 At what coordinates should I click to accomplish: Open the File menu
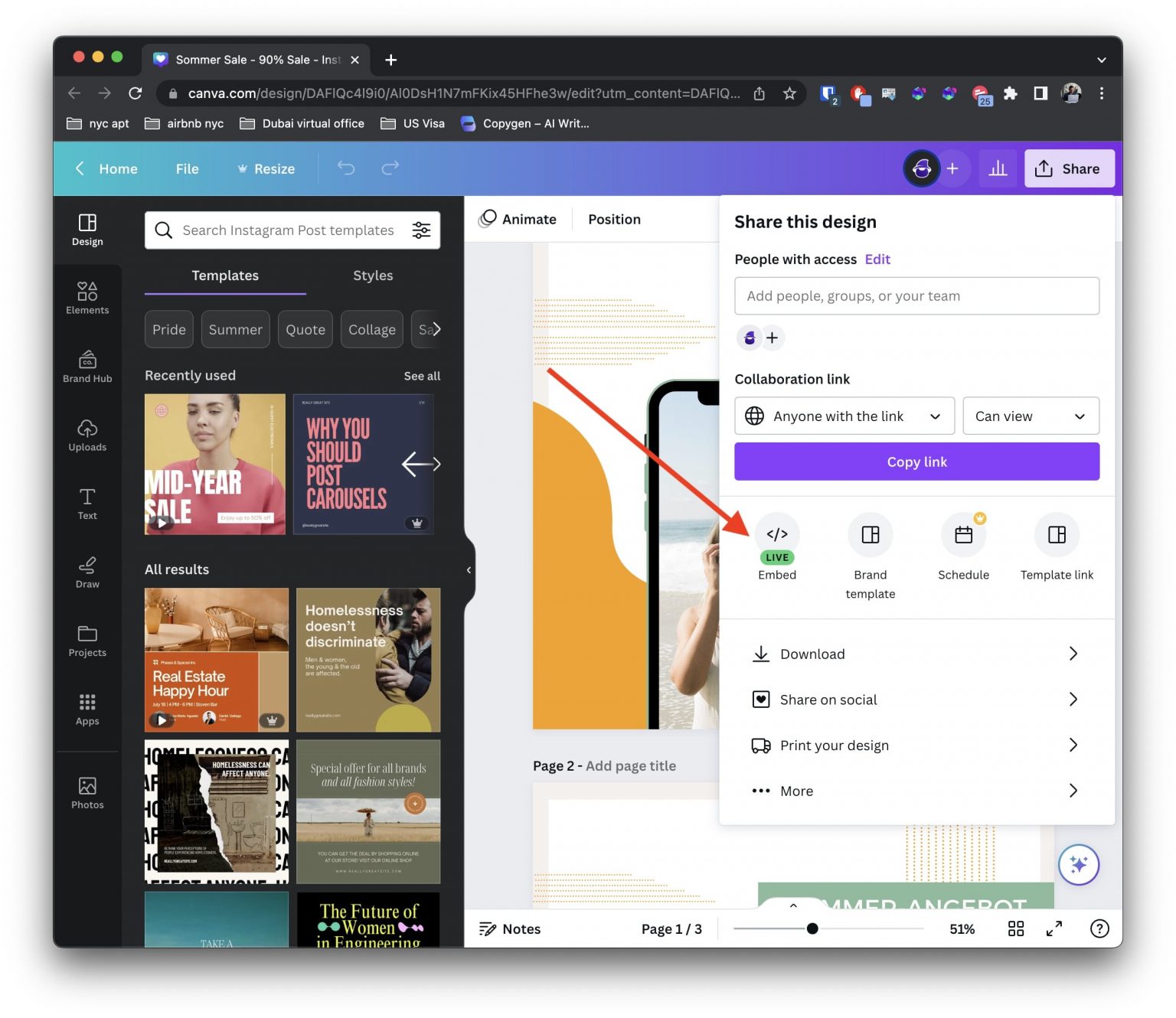point(186,168)
